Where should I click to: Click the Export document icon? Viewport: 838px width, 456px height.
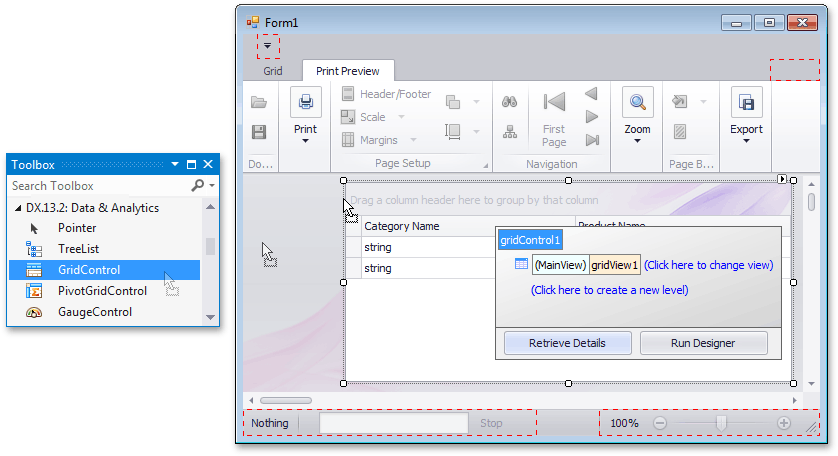tap(746, 102)
